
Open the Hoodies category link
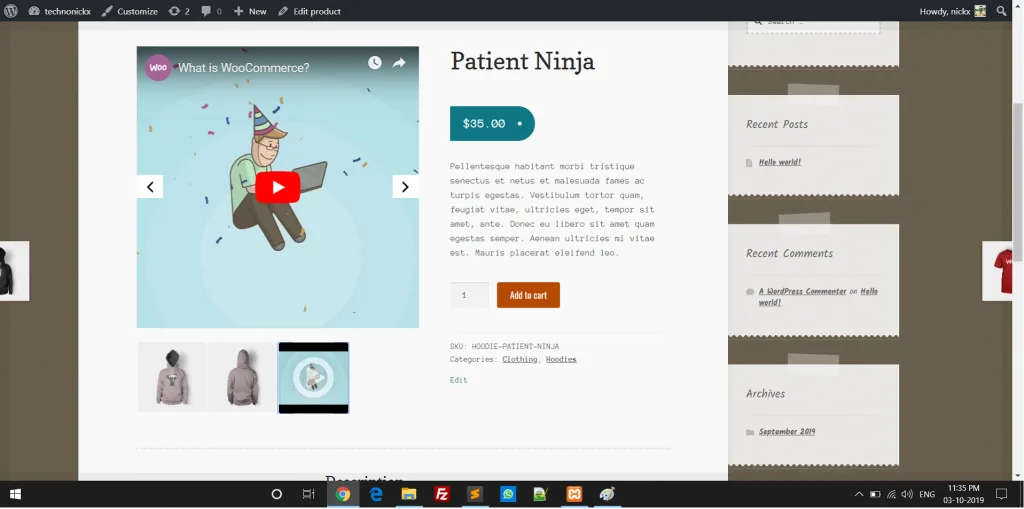point(561,359)
